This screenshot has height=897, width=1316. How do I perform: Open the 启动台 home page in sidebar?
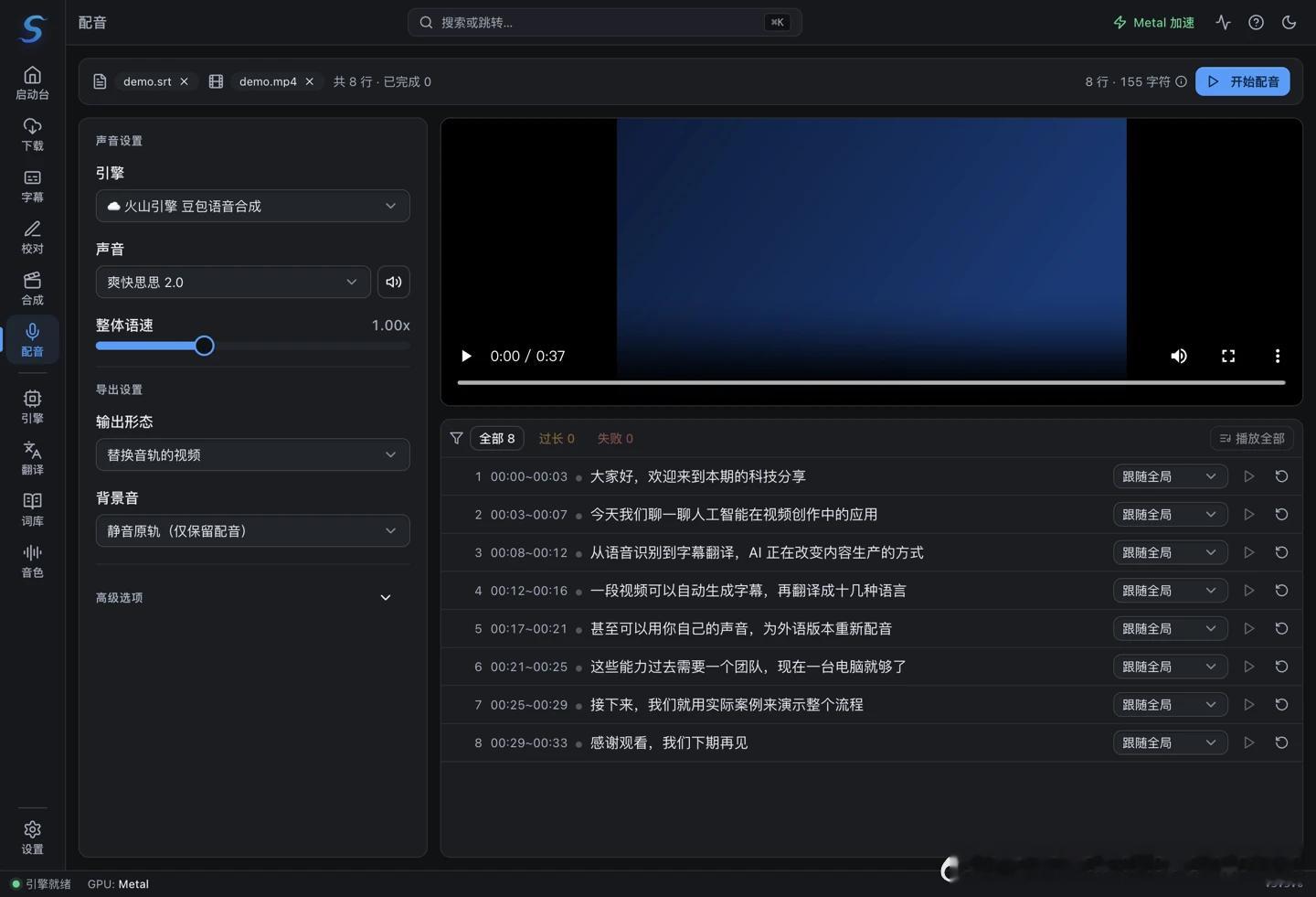pyautogui.click(x=32, y=82)
